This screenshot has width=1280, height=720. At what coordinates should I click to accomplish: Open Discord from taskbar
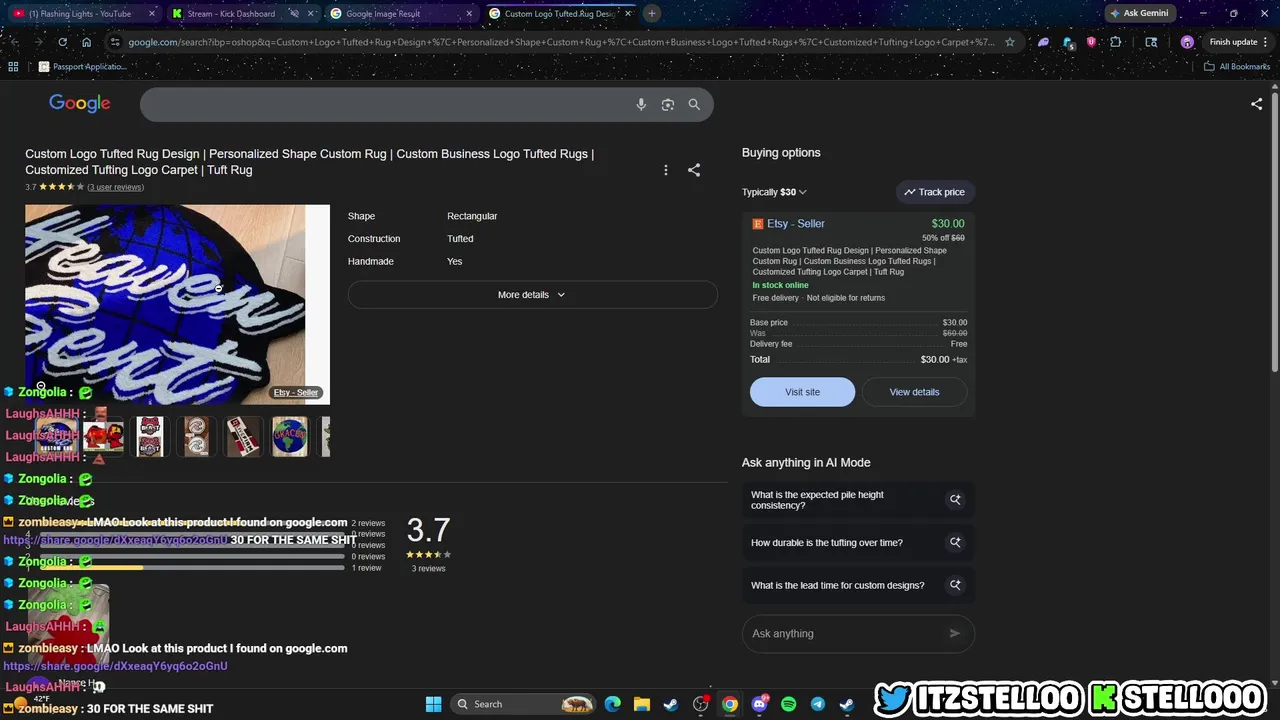coord(759,704)
